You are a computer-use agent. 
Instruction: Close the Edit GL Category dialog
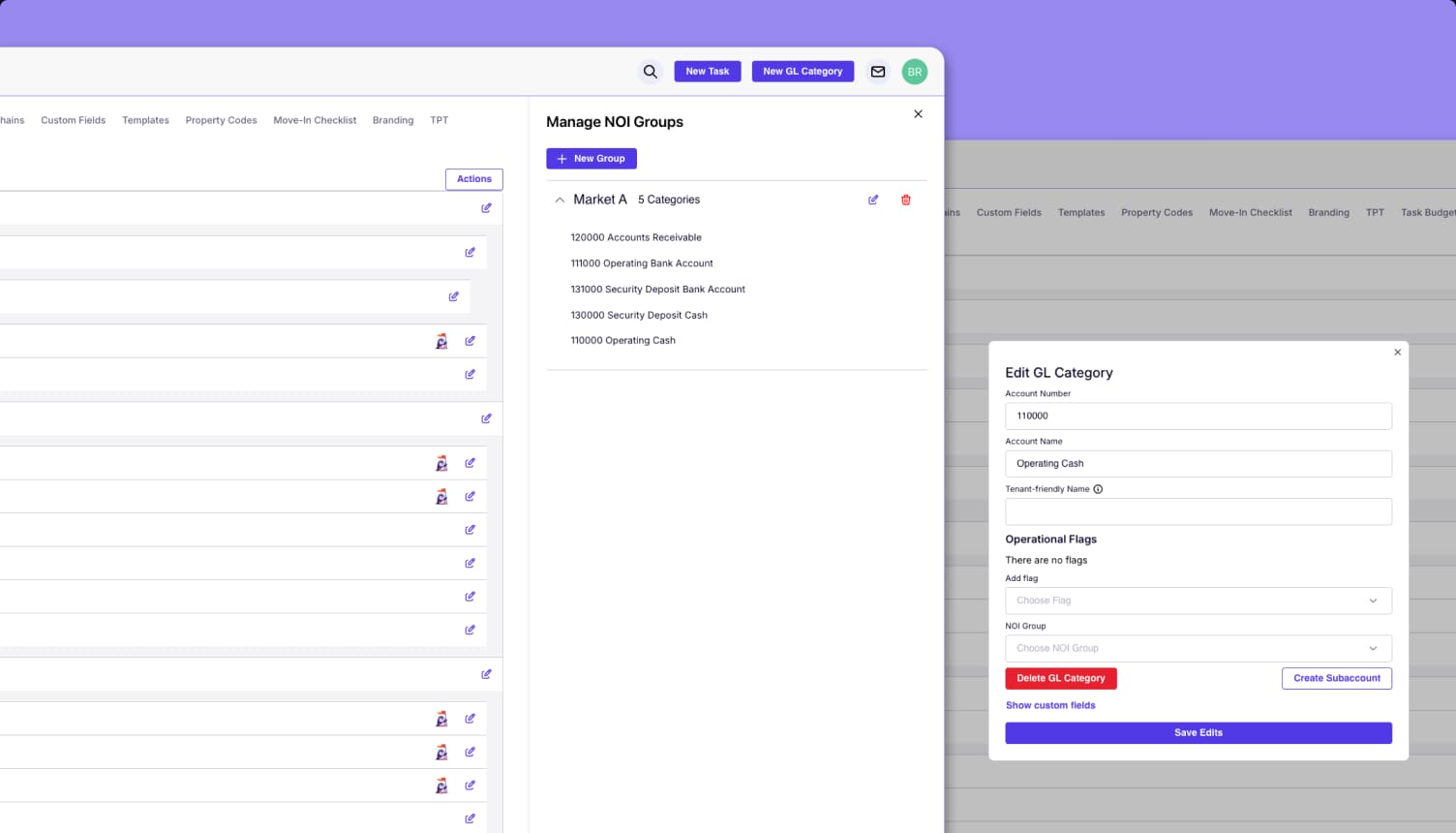1397,353
